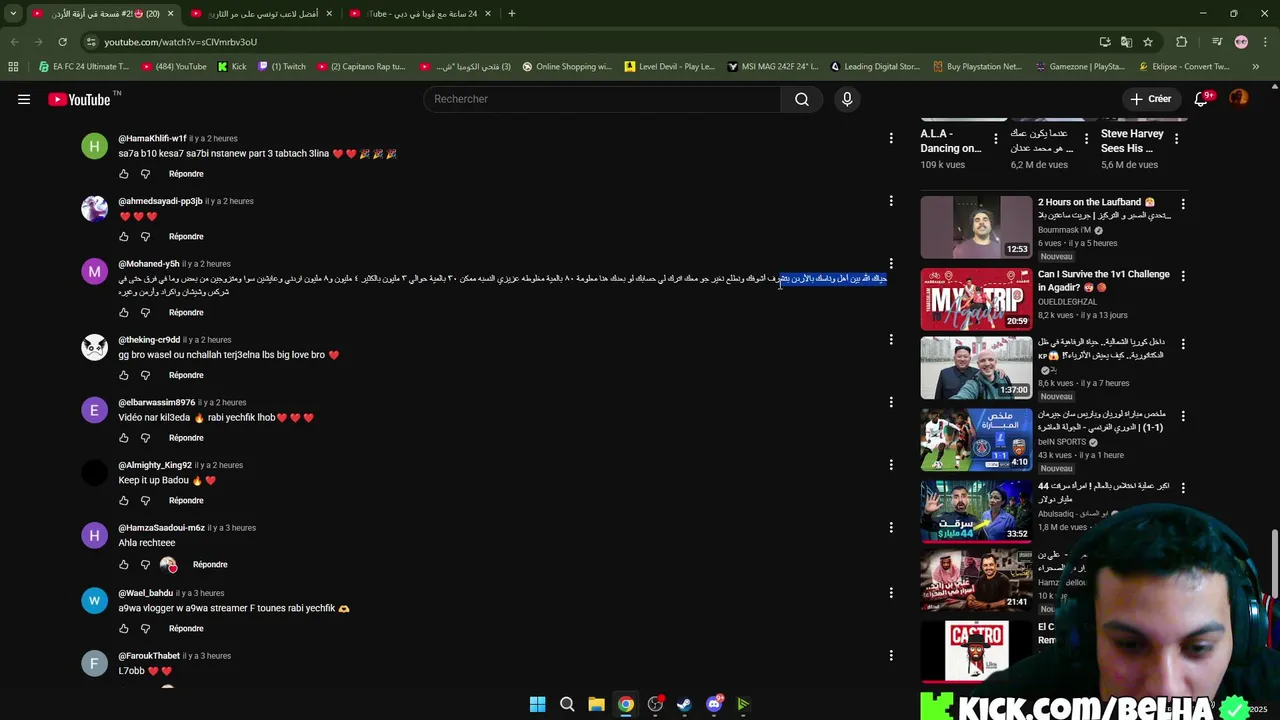This screenshot has width=1280, height=720.
Task: Open the Windows Start menu
Action: 537,704
